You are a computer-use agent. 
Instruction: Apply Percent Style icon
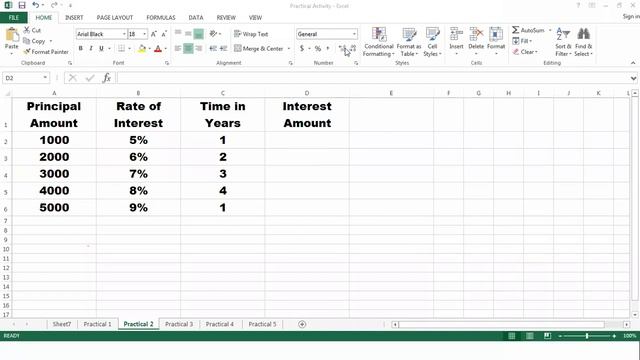pyautogui.click(x=318, y=49)
